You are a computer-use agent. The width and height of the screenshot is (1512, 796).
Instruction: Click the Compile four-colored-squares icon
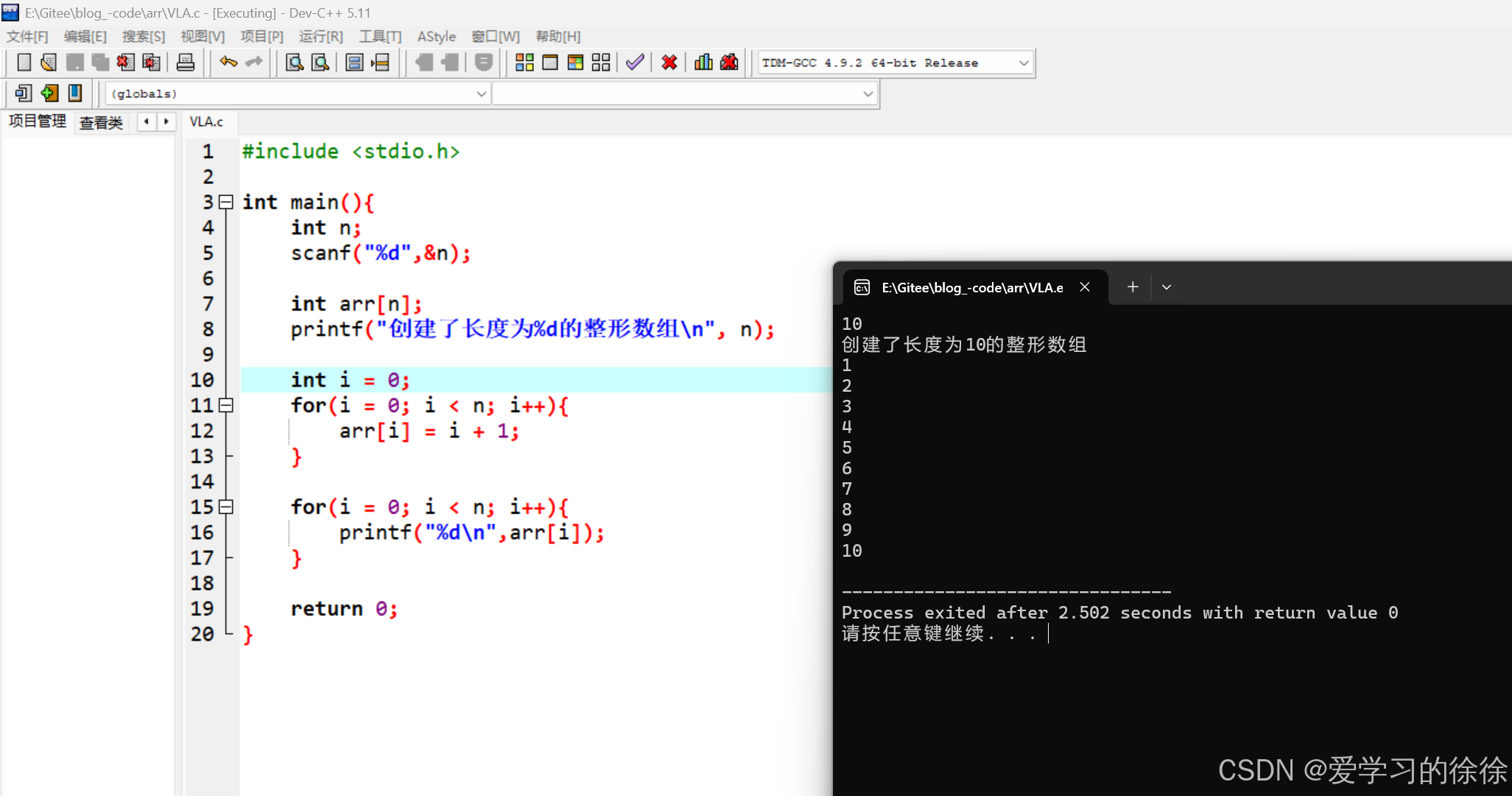pyautogui.click(x=524, y=63)
